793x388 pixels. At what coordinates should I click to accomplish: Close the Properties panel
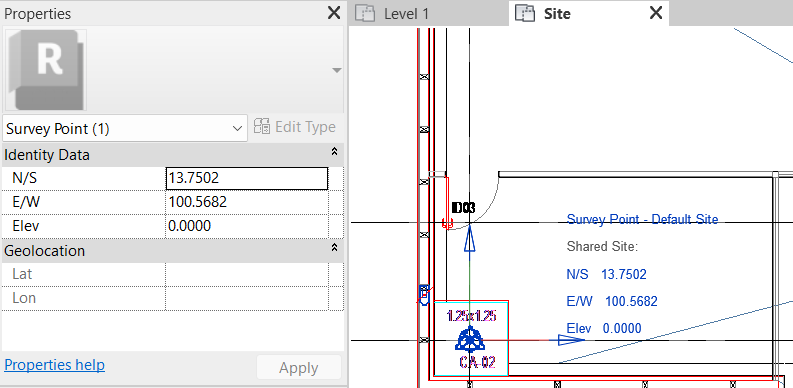pos(334,13)
